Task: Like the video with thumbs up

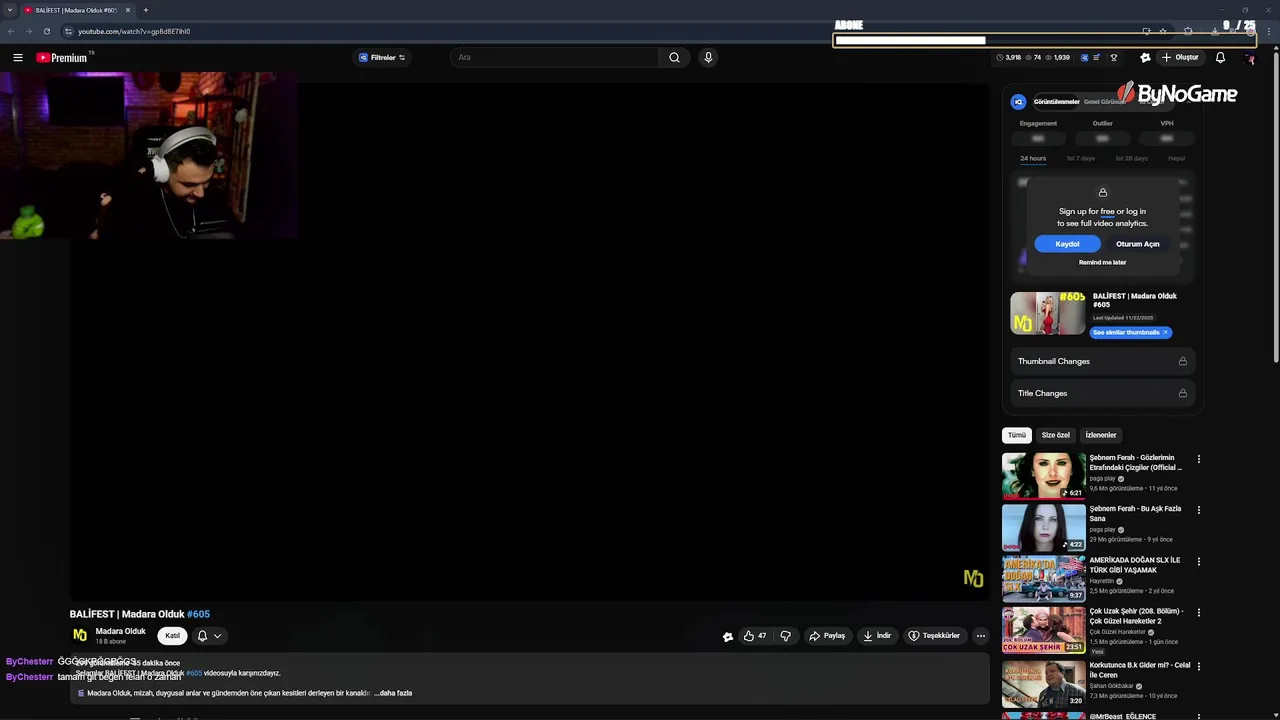Action: [x=754, y=636]
